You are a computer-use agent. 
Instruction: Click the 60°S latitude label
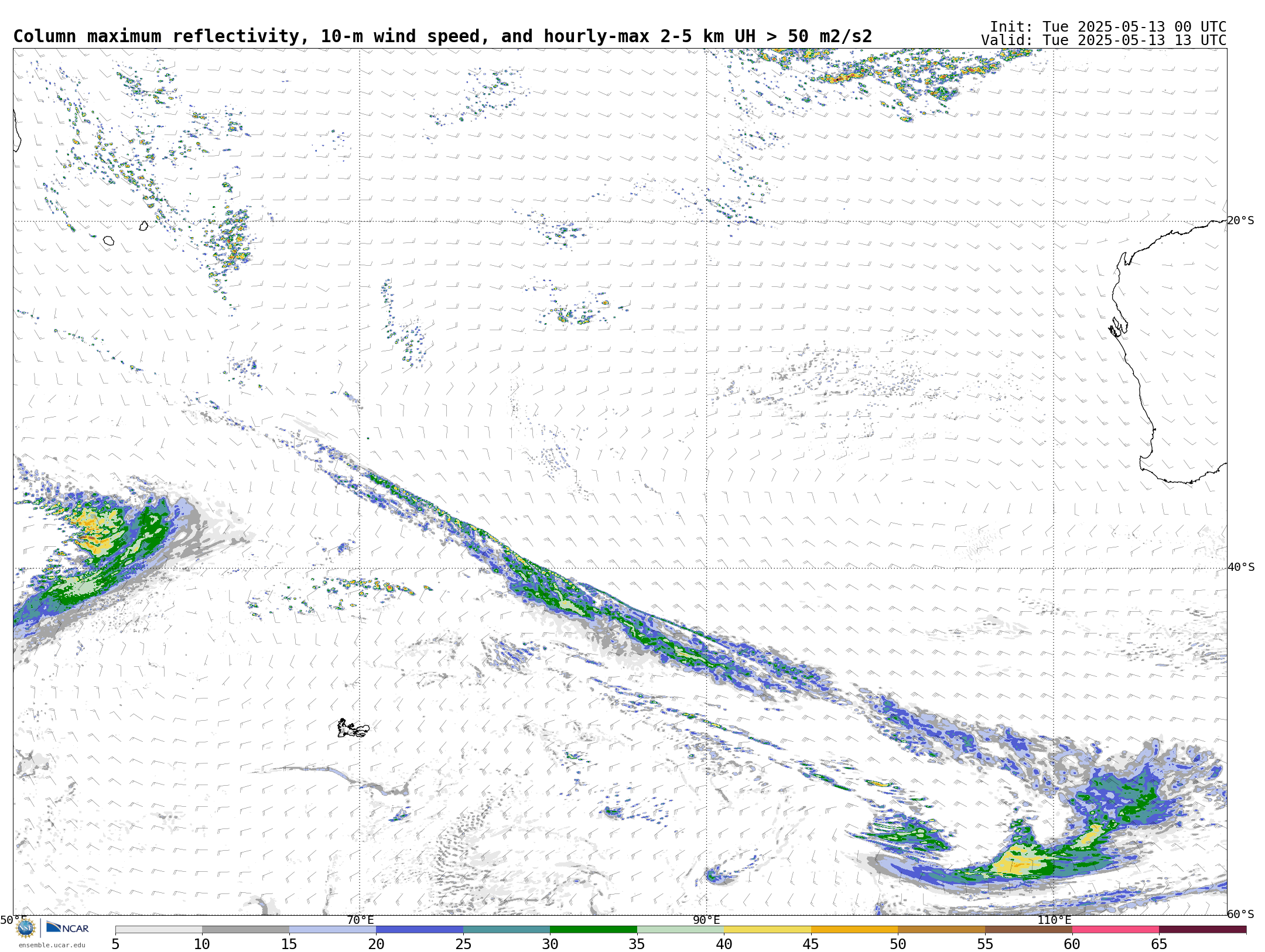1240,914
